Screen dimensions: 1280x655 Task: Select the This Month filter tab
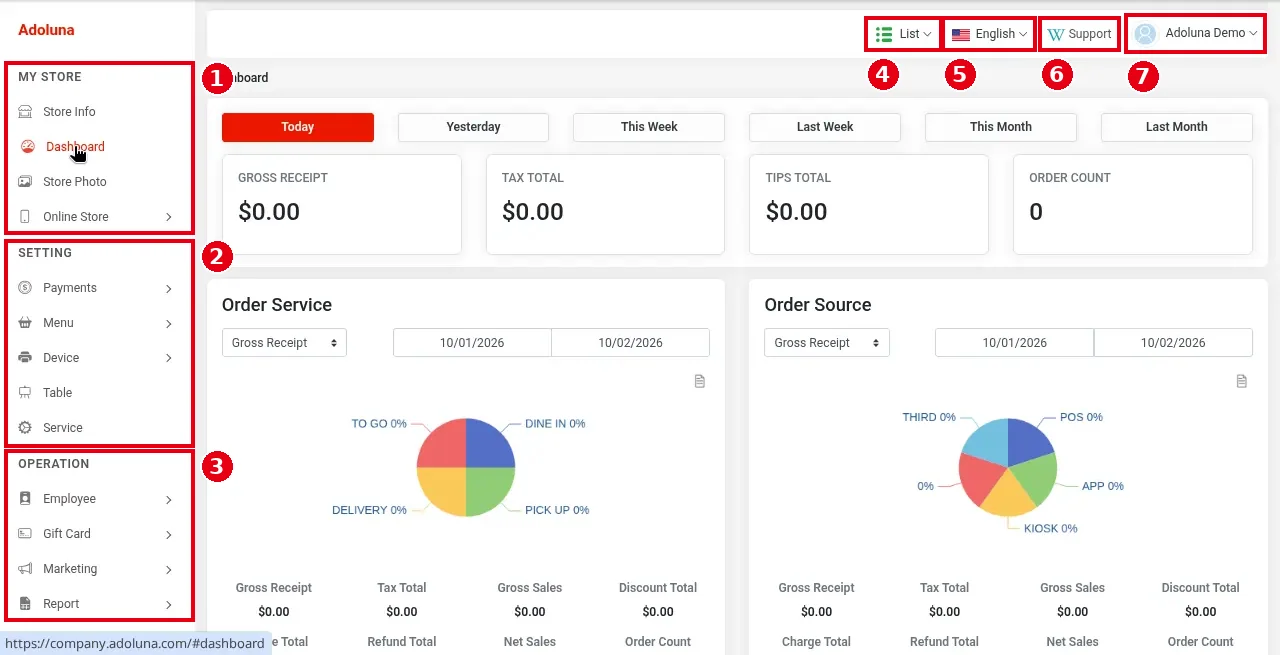1001,127
